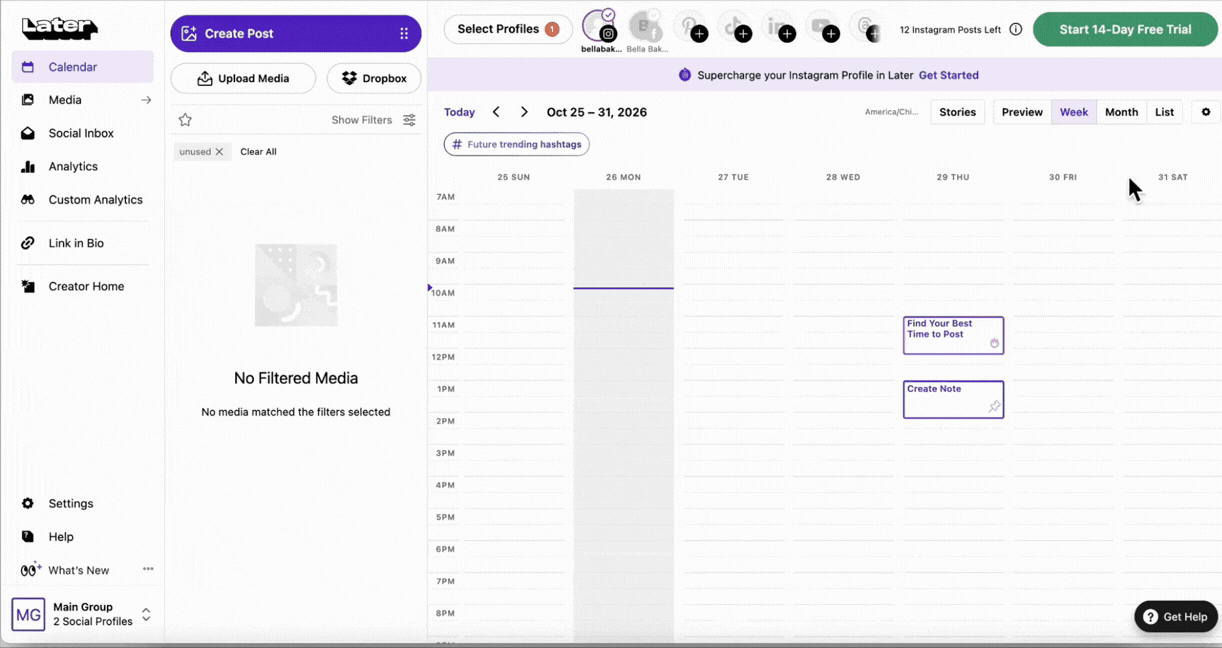Go to previous week arrow
The height and width of the screenshot is (648, 1222).
coord(496,112)
